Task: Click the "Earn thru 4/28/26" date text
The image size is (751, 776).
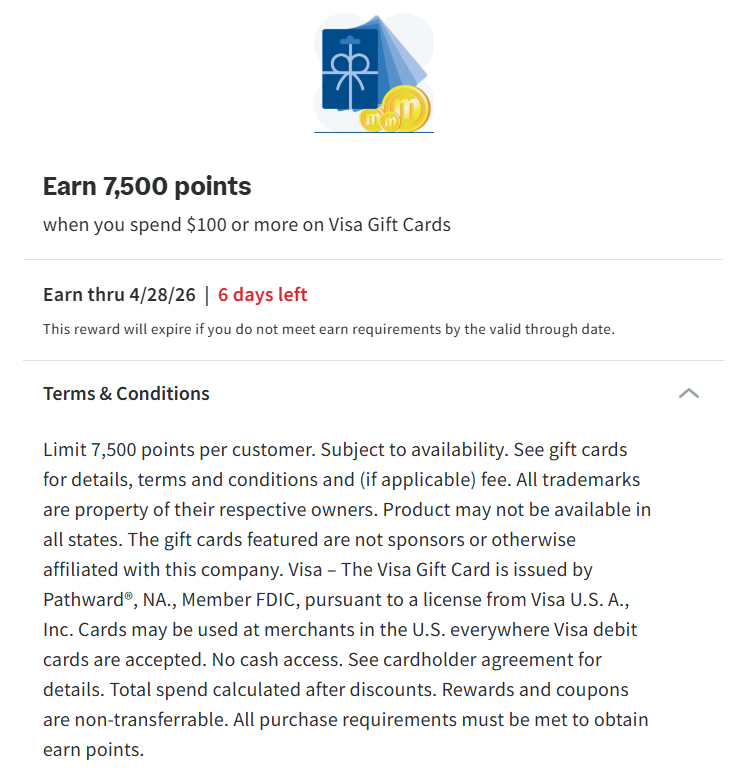Action: pyautogui.click(x=118, y=295)
